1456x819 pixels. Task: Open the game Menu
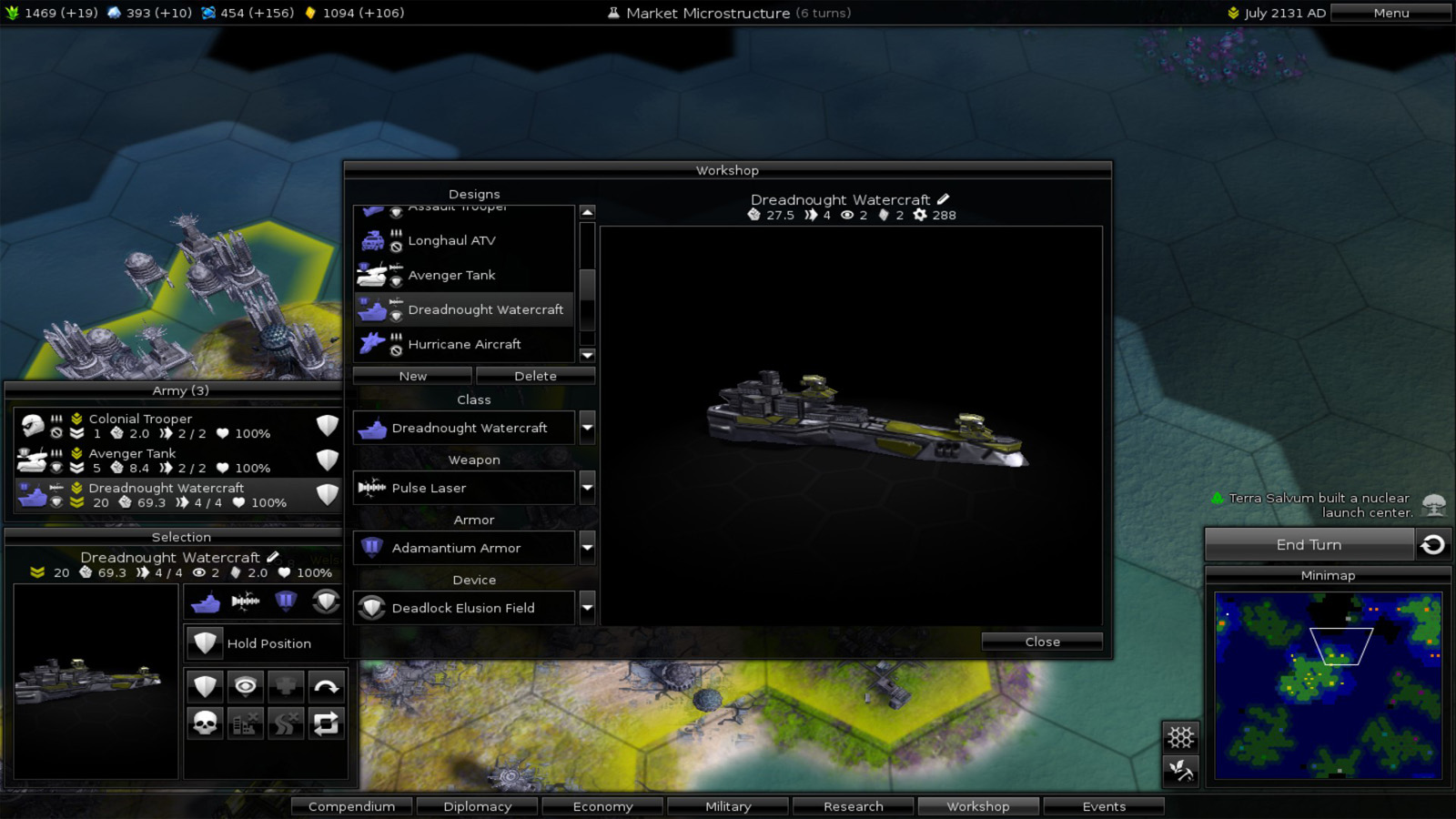[x=1391, y=13]
